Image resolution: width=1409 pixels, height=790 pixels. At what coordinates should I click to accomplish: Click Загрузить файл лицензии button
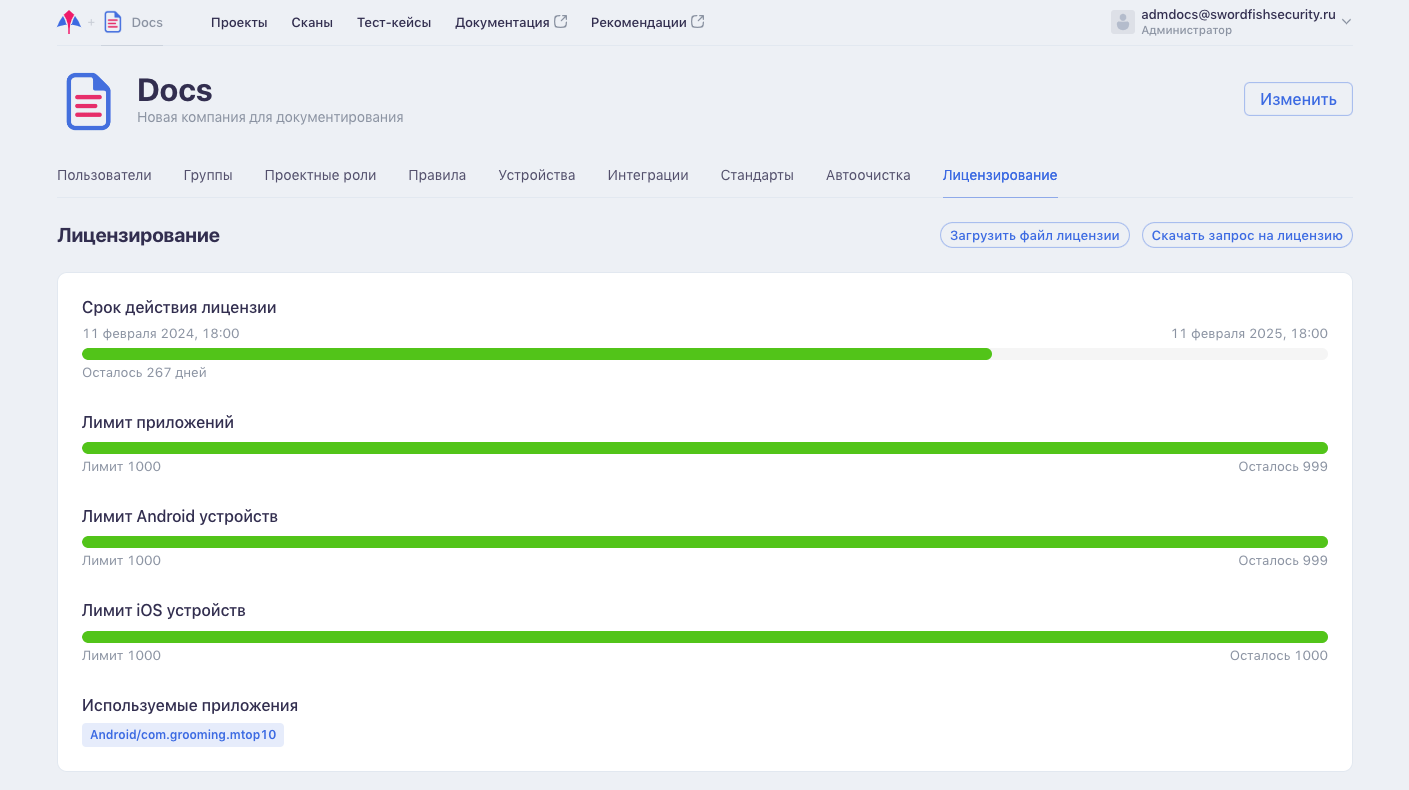(x=1035, y=235)
